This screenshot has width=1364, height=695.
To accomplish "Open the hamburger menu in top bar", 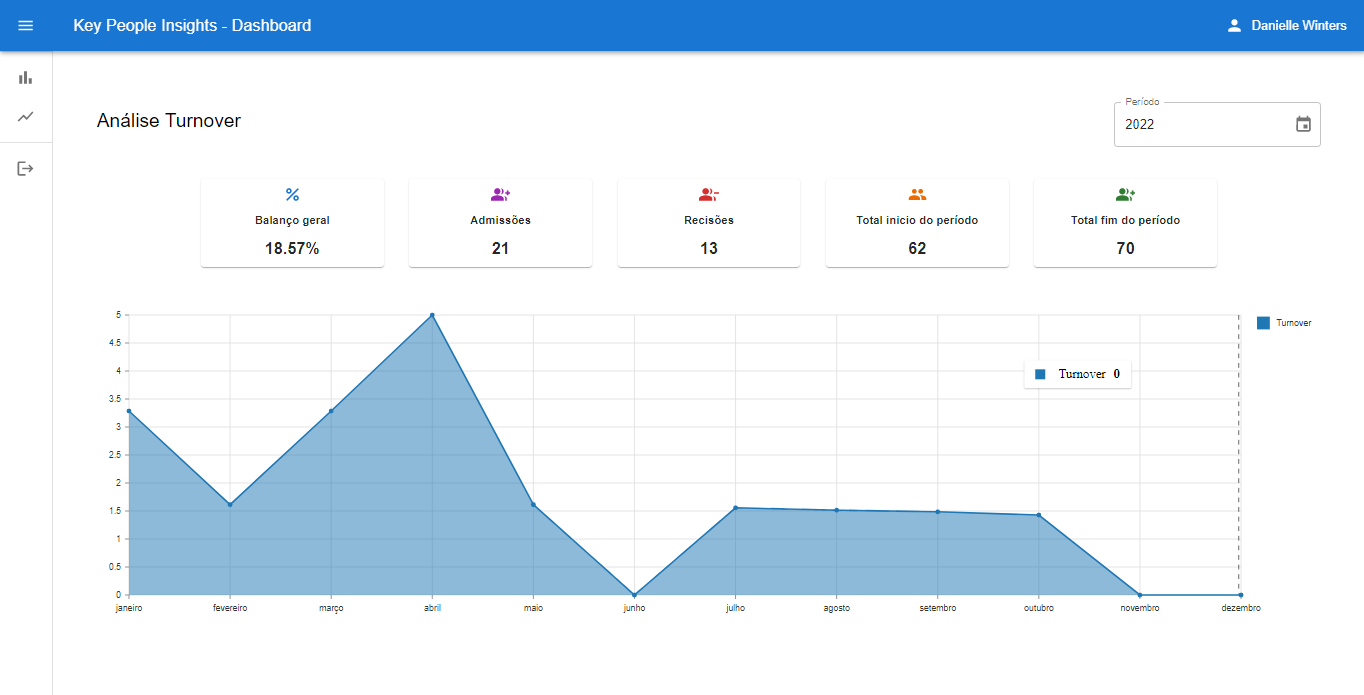I will (26, 25).
